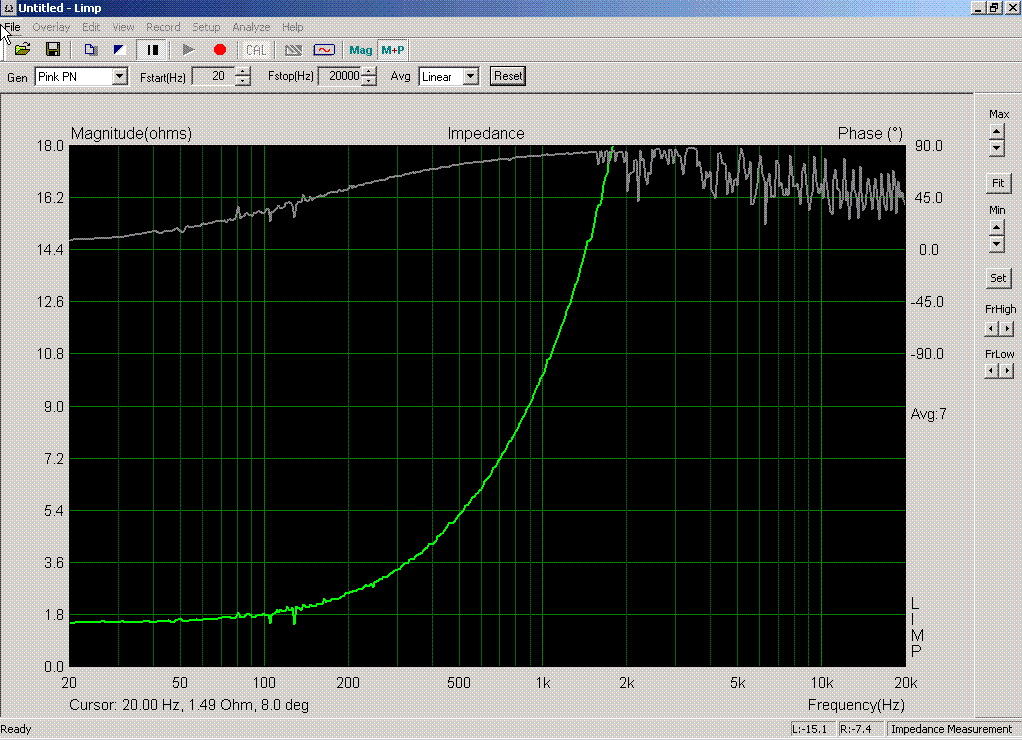
Task: Raise graph Min with the up arrow
Action: [x=997, y=227]
